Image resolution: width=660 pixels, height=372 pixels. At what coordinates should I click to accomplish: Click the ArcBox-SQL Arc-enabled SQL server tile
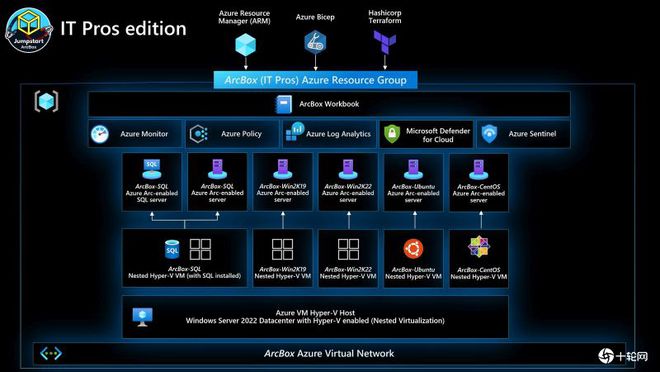point(152,182)
